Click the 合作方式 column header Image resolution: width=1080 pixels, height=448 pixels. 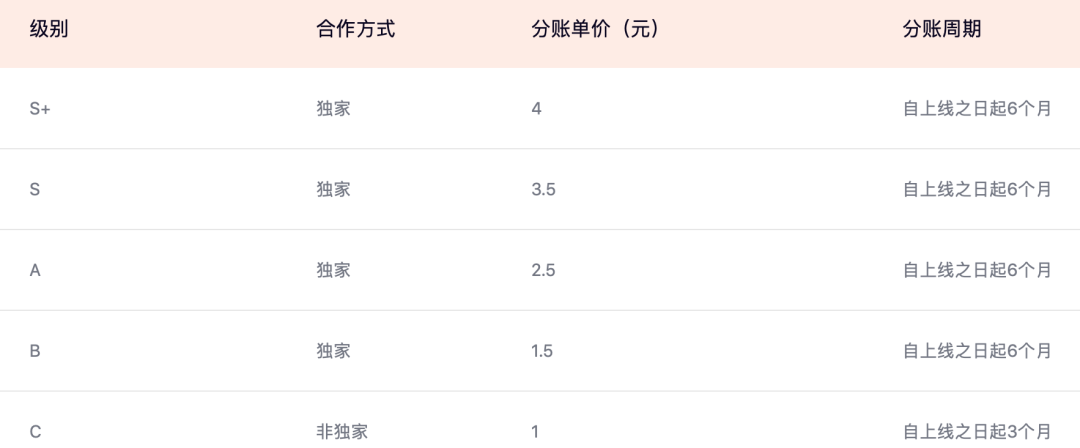355,30
